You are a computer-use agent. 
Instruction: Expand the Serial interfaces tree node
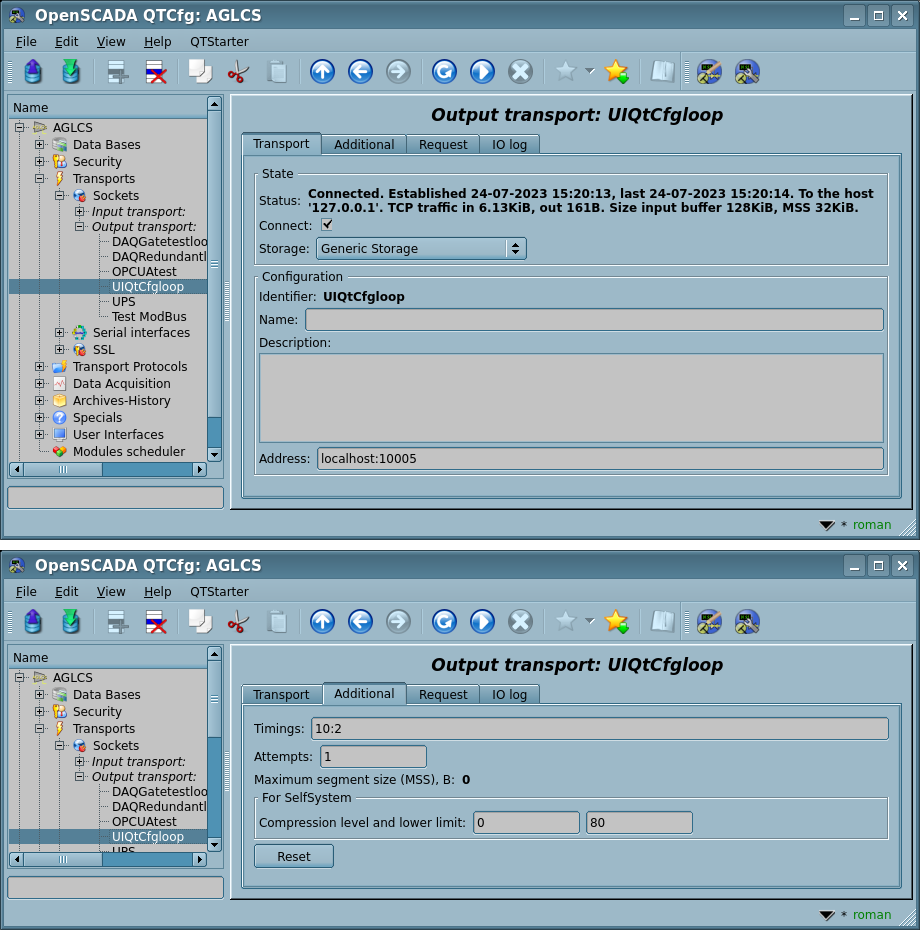click(x=60, y=333)
